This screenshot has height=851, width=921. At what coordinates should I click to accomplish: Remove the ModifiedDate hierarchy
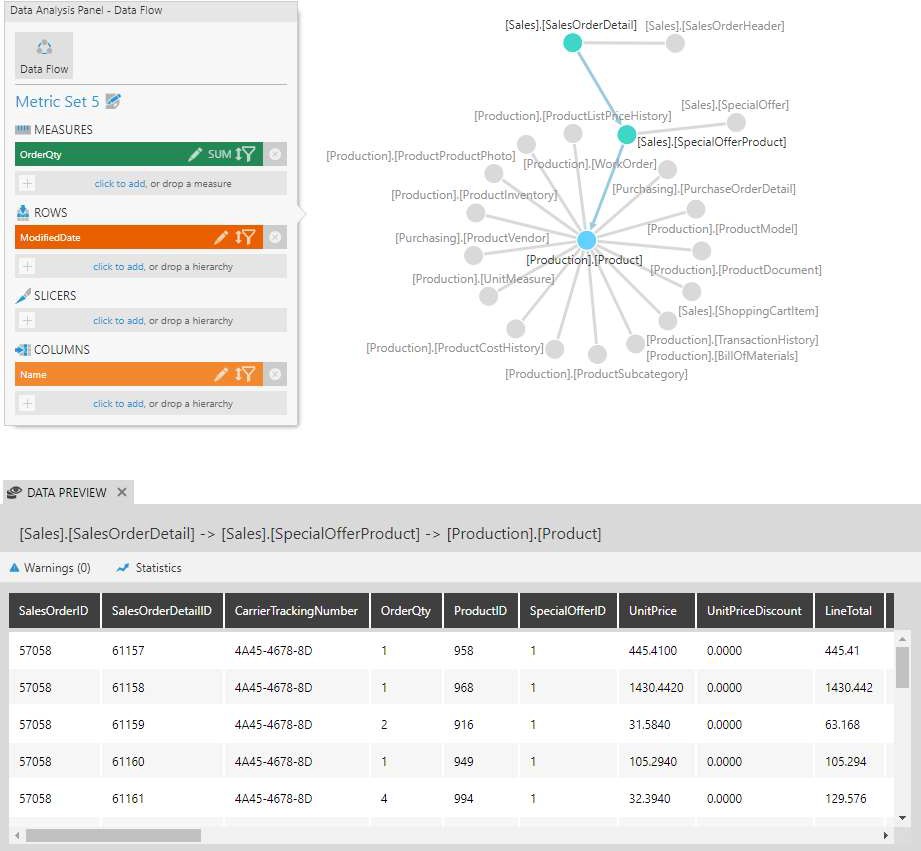(275, 237)
